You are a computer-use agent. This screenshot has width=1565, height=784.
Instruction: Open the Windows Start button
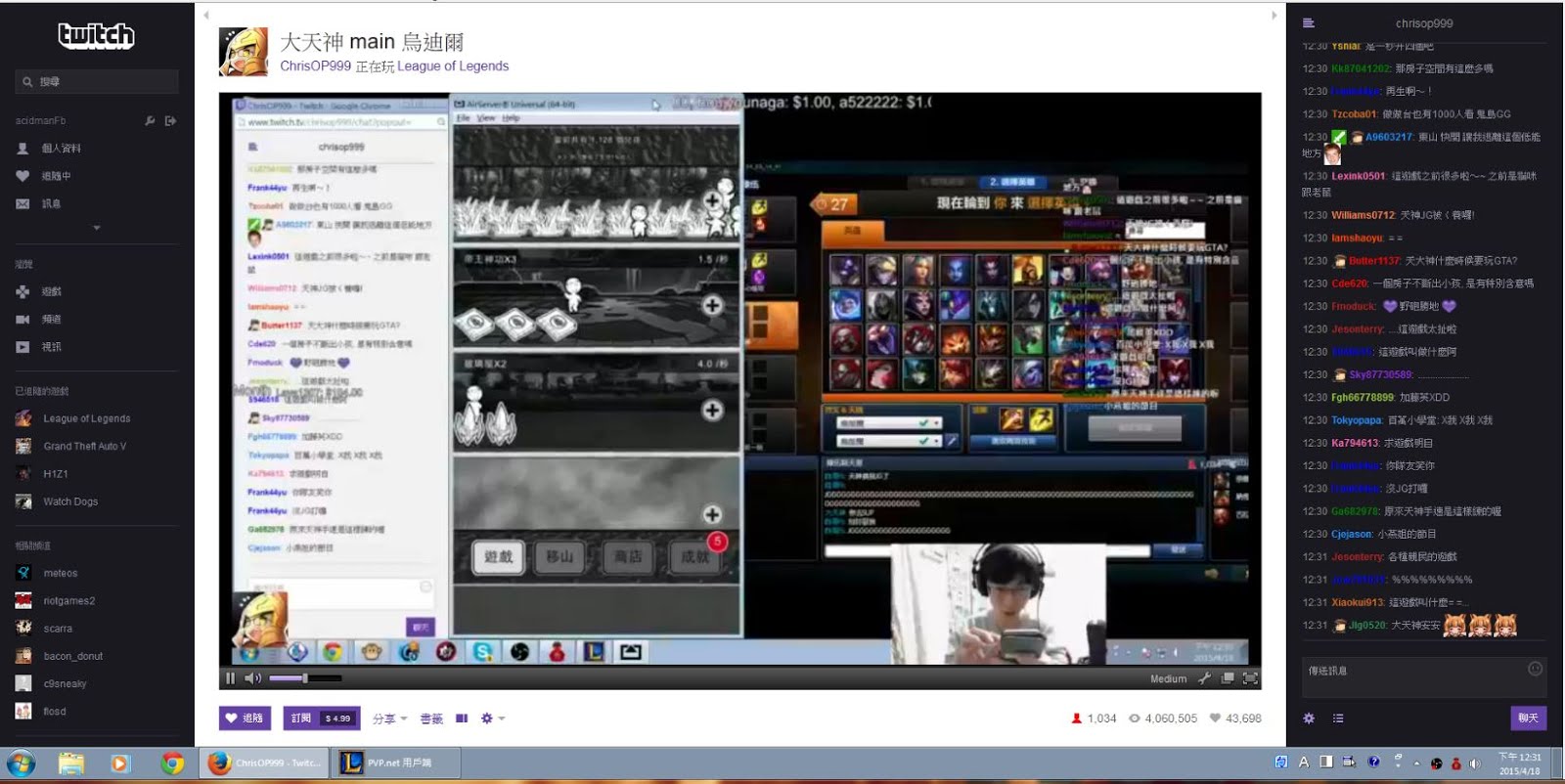coord(21,763)
